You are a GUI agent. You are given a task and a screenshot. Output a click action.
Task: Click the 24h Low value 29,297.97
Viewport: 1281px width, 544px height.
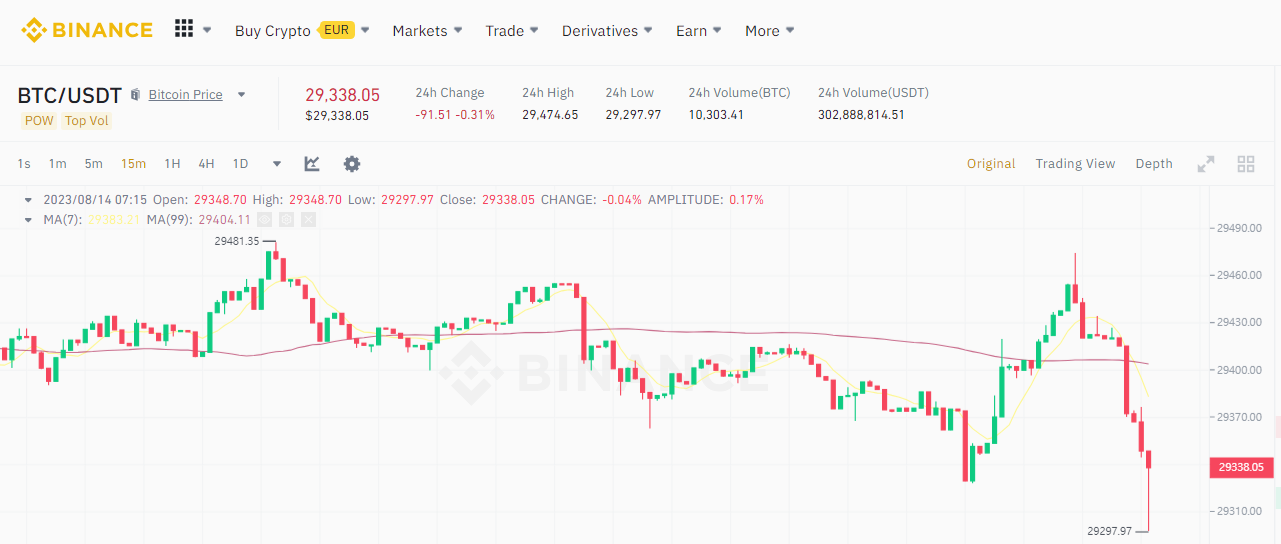point(633,115)
